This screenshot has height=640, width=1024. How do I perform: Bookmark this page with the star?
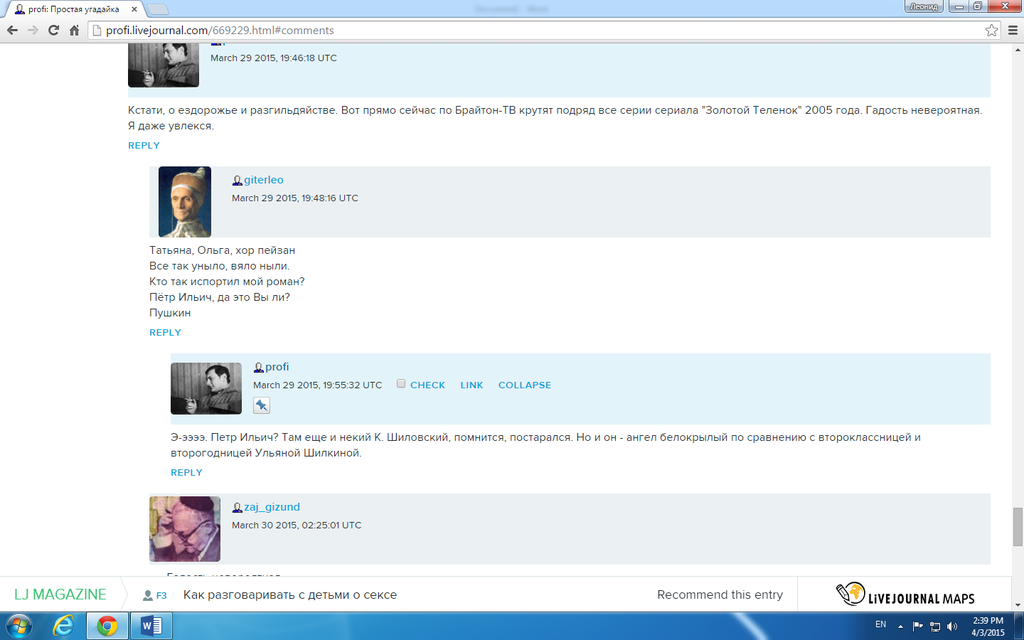991,30
